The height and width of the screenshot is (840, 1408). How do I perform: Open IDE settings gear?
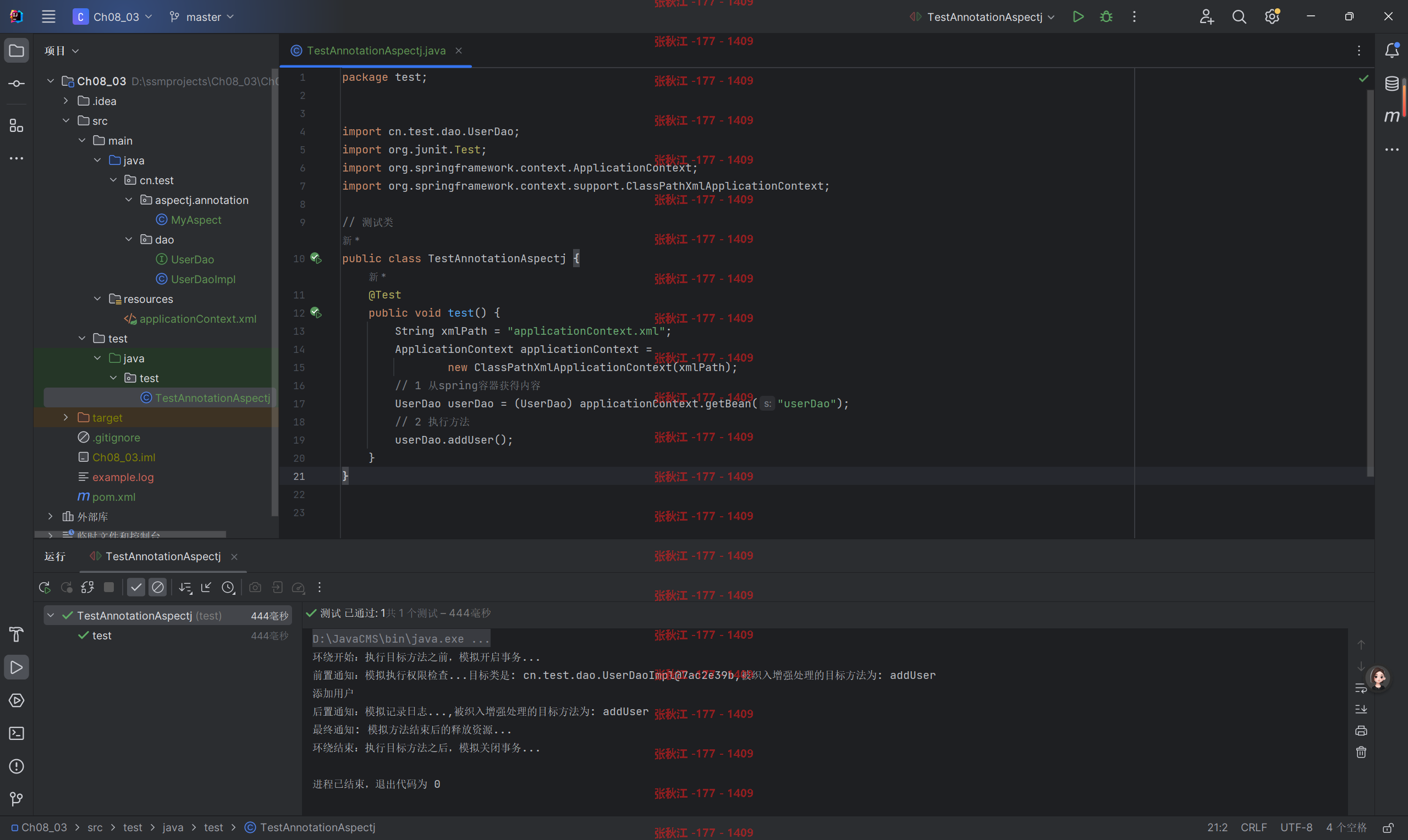(x=1272, y=16)
